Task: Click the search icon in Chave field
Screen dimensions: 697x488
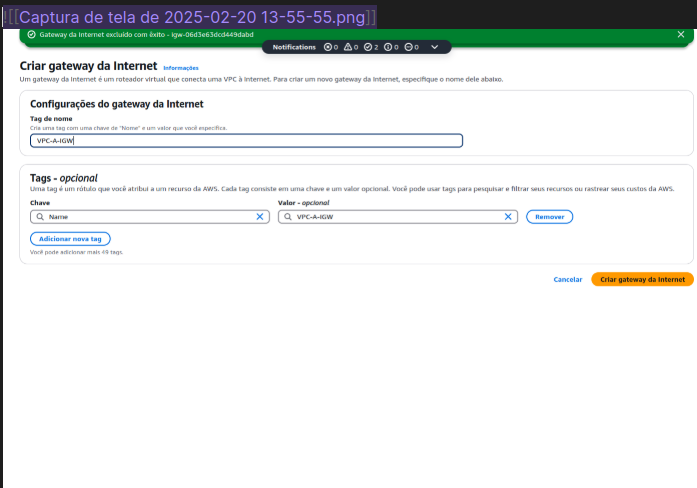Action: (x=40, y=216)
